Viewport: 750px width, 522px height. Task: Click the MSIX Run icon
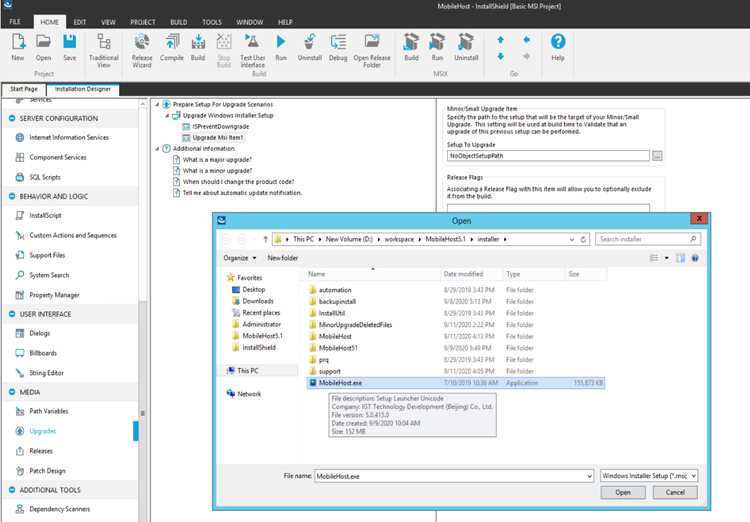tap(437, 42)
